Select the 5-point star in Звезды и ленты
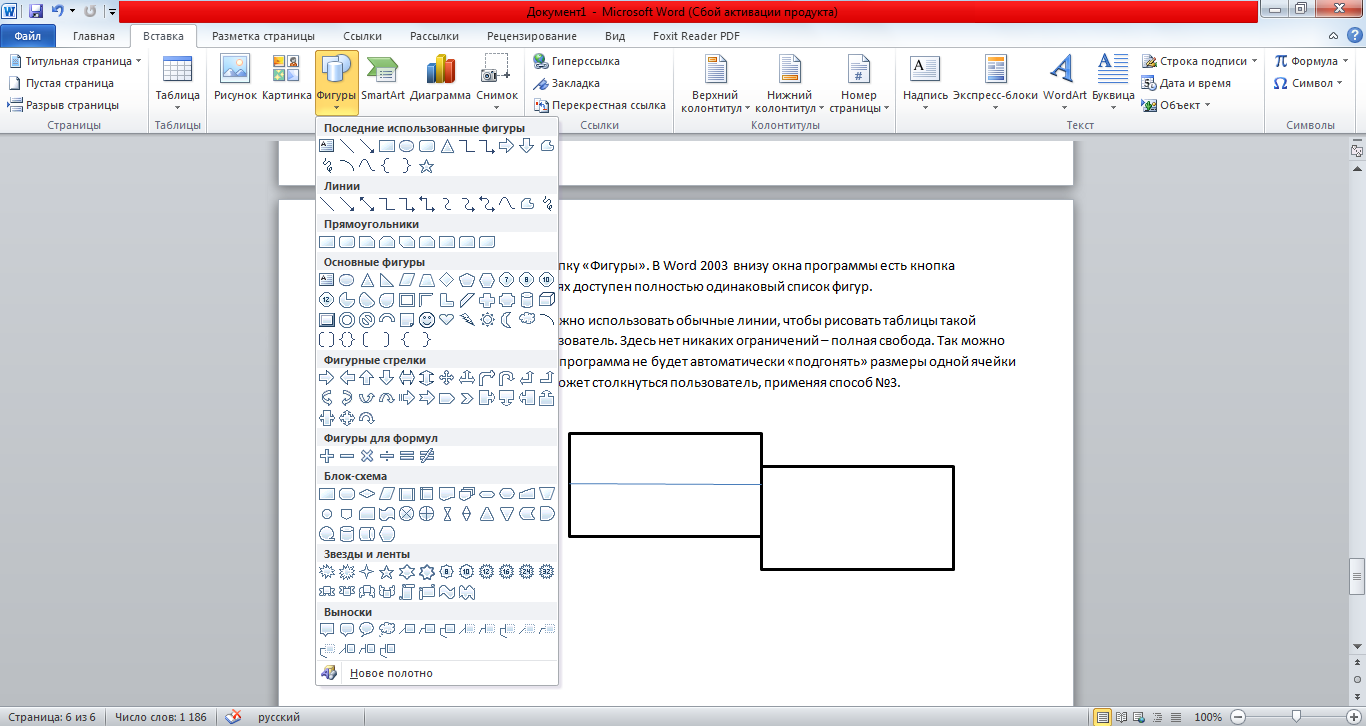 386,572
